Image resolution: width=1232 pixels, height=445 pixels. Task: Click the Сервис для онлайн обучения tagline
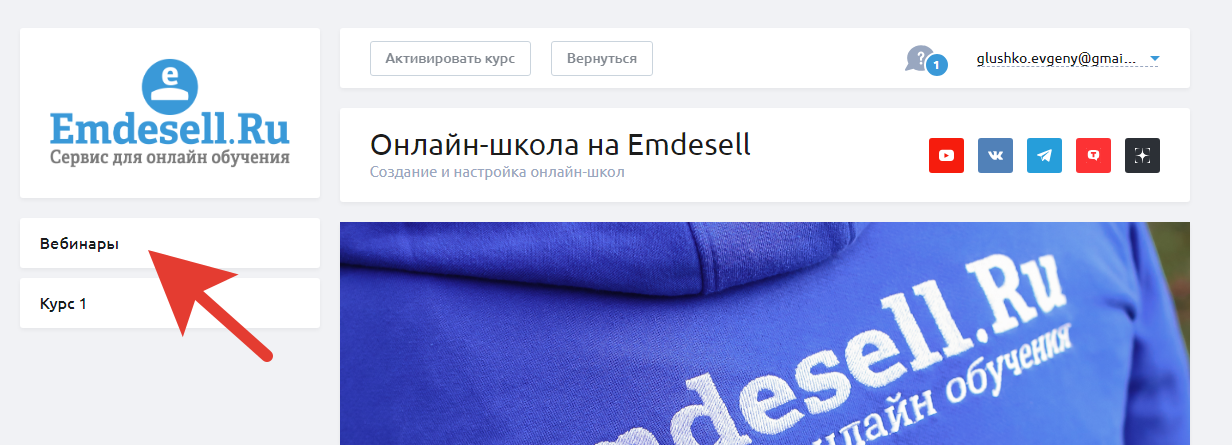(170, 157)
